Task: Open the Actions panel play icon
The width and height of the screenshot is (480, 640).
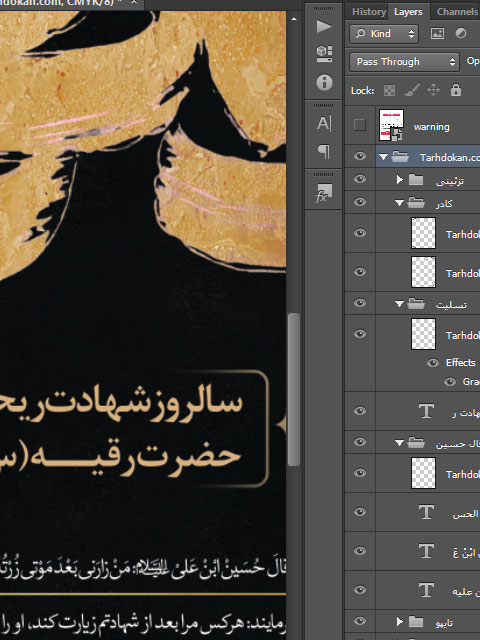Action: pos(324,27)
